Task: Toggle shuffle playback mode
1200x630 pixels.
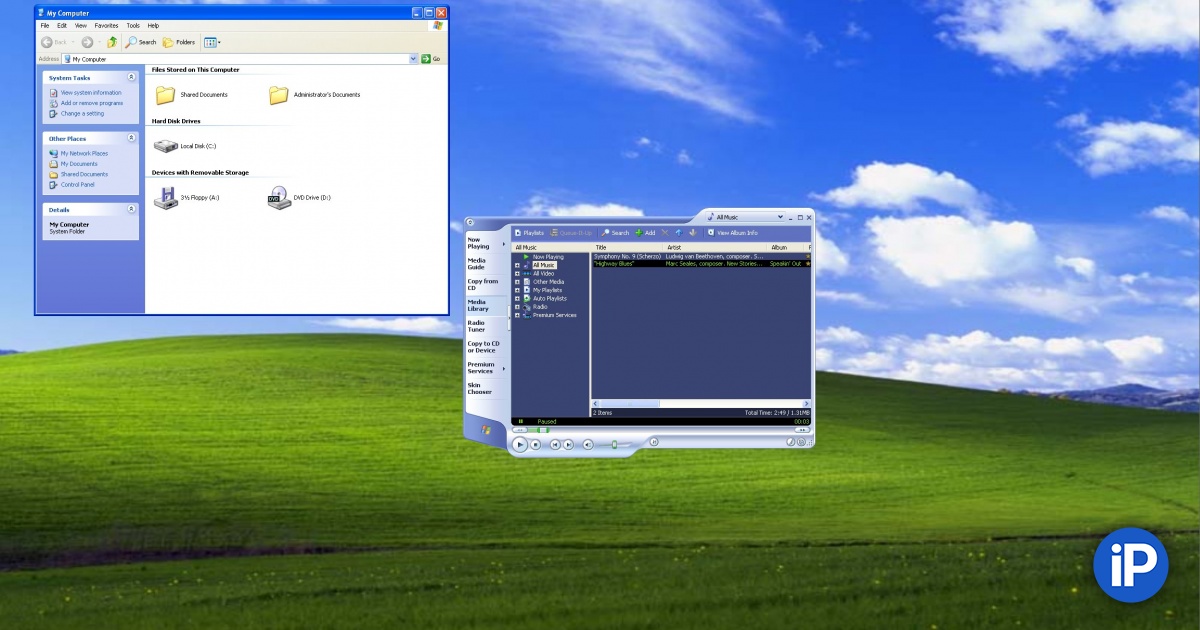Action: (654, 441)
